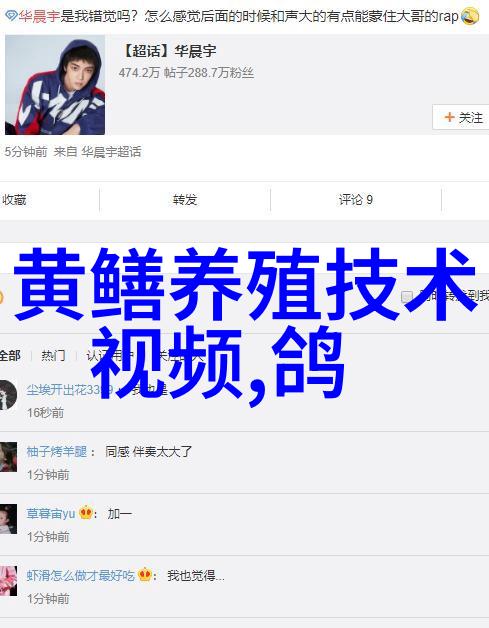
Task: Click the 收藏 action
Action: pyautogui.click(x=14, y=199)
